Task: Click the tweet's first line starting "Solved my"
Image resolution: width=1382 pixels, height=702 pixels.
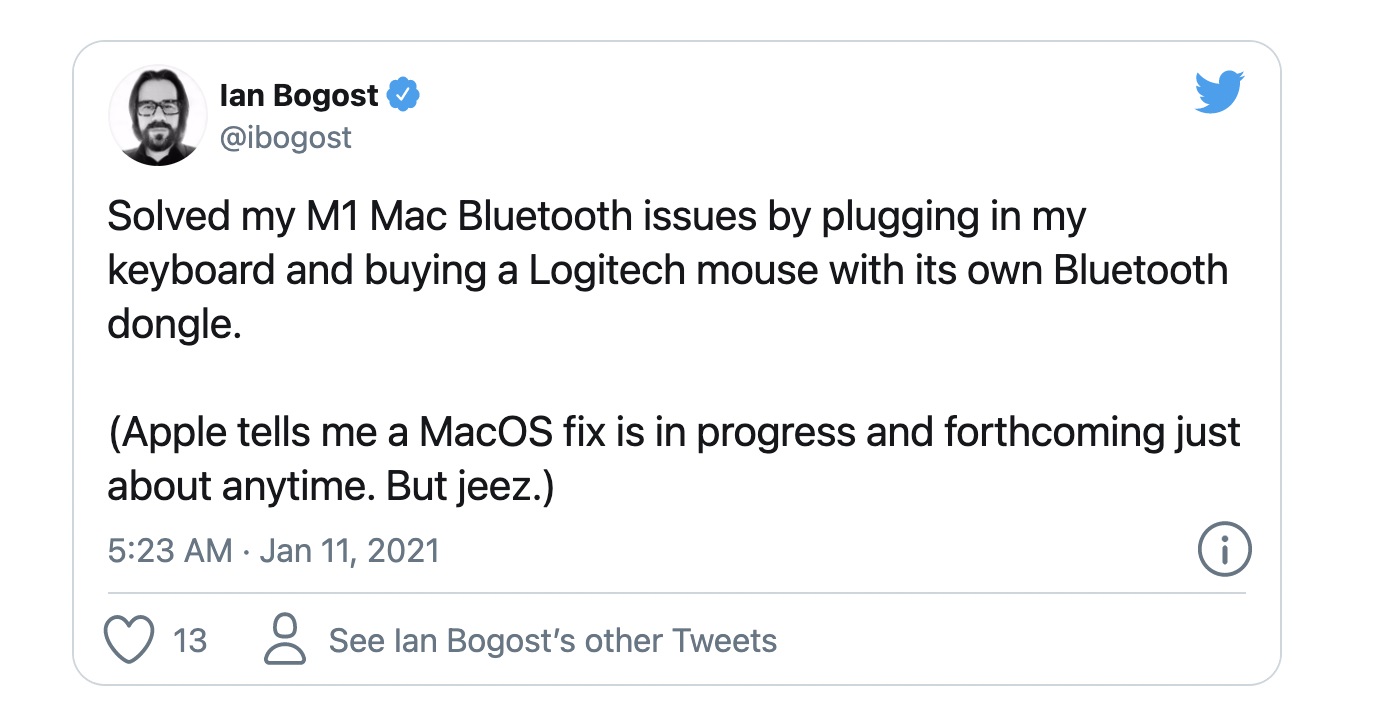Action: coord(596,218)
